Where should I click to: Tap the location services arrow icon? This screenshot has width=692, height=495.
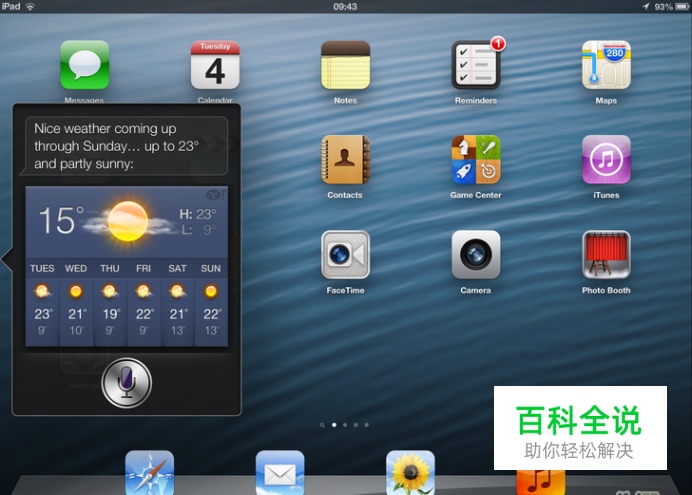(x=646, y=6)
